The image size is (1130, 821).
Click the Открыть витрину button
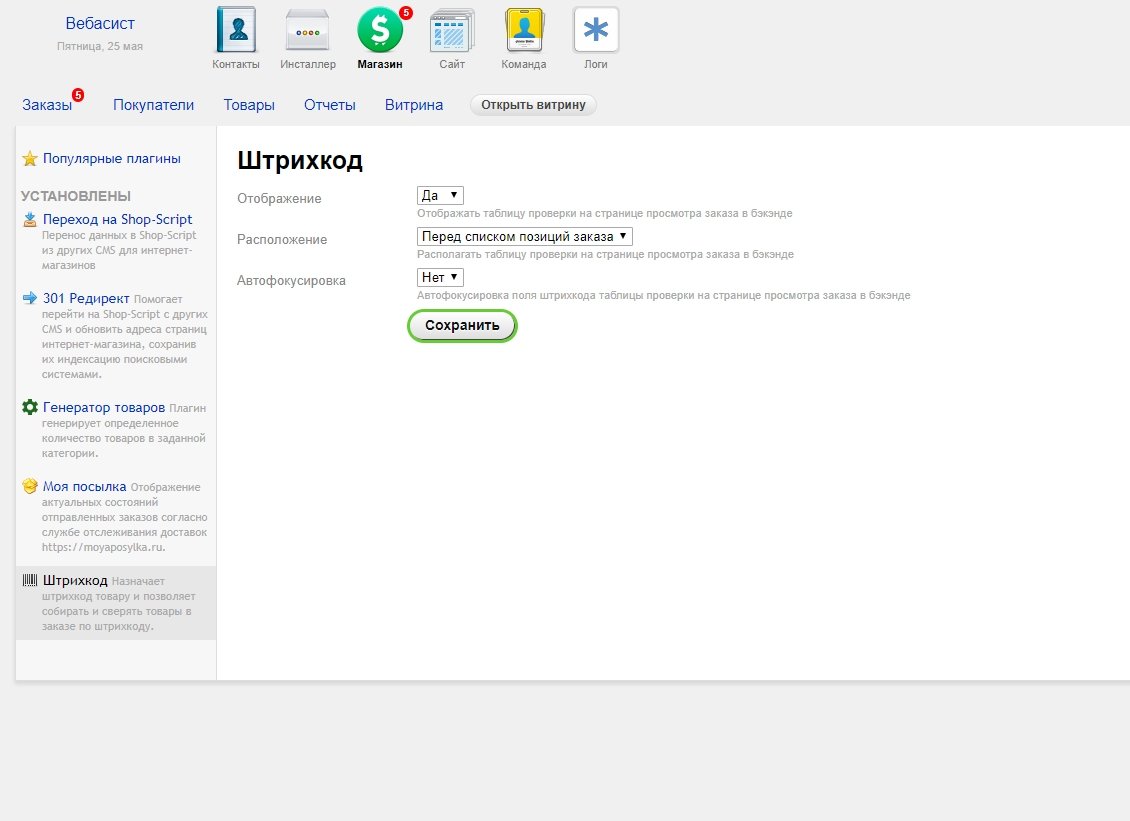click(x=533, y=105)
